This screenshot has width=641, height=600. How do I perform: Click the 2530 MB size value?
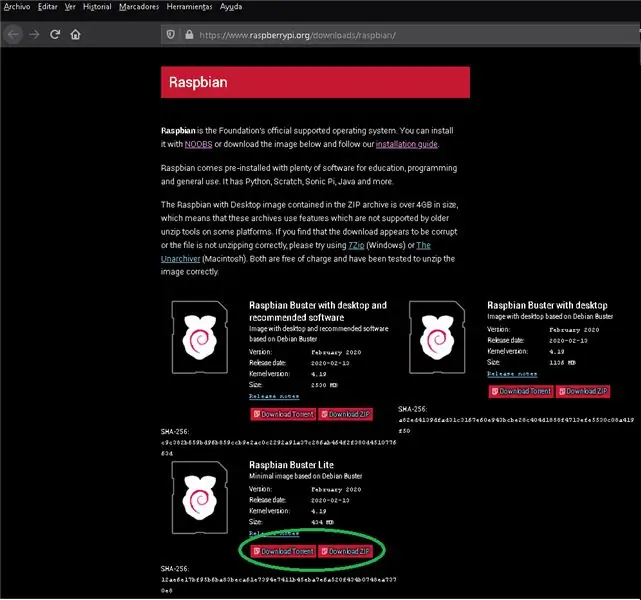click(x=324, y=385)
